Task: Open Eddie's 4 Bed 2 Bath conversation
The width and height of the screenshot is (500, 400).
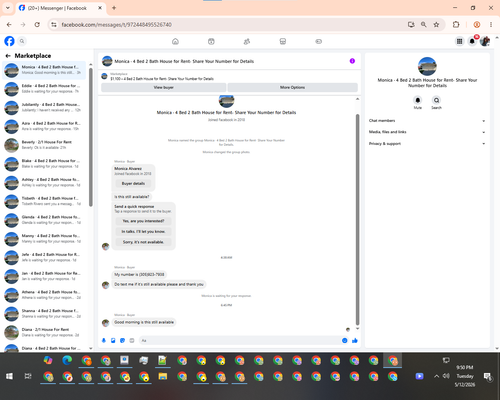Action: 44,89
